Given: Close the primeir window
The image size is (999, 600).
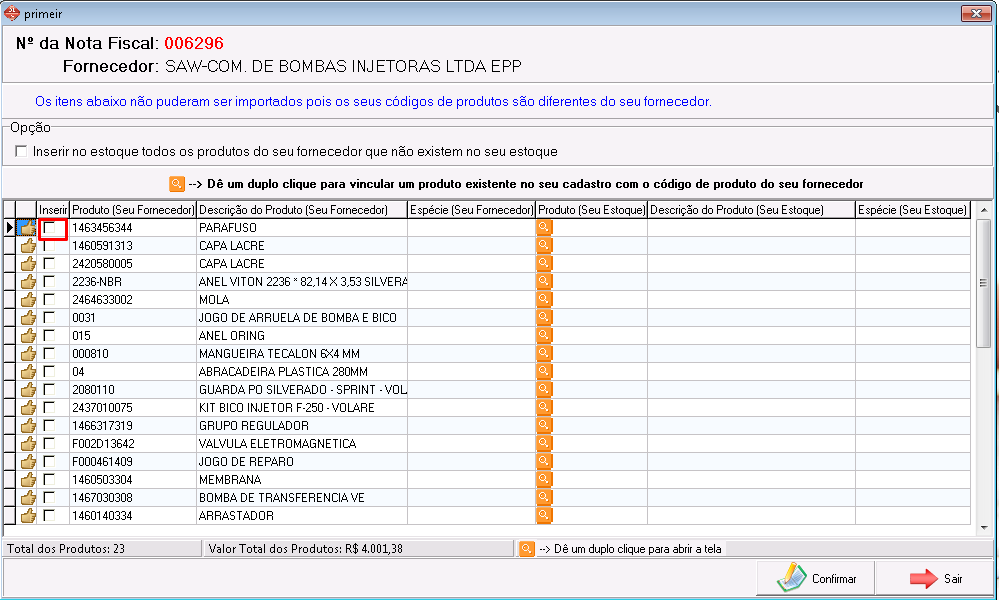Looking at the screenshot, I should pos(975,13).
